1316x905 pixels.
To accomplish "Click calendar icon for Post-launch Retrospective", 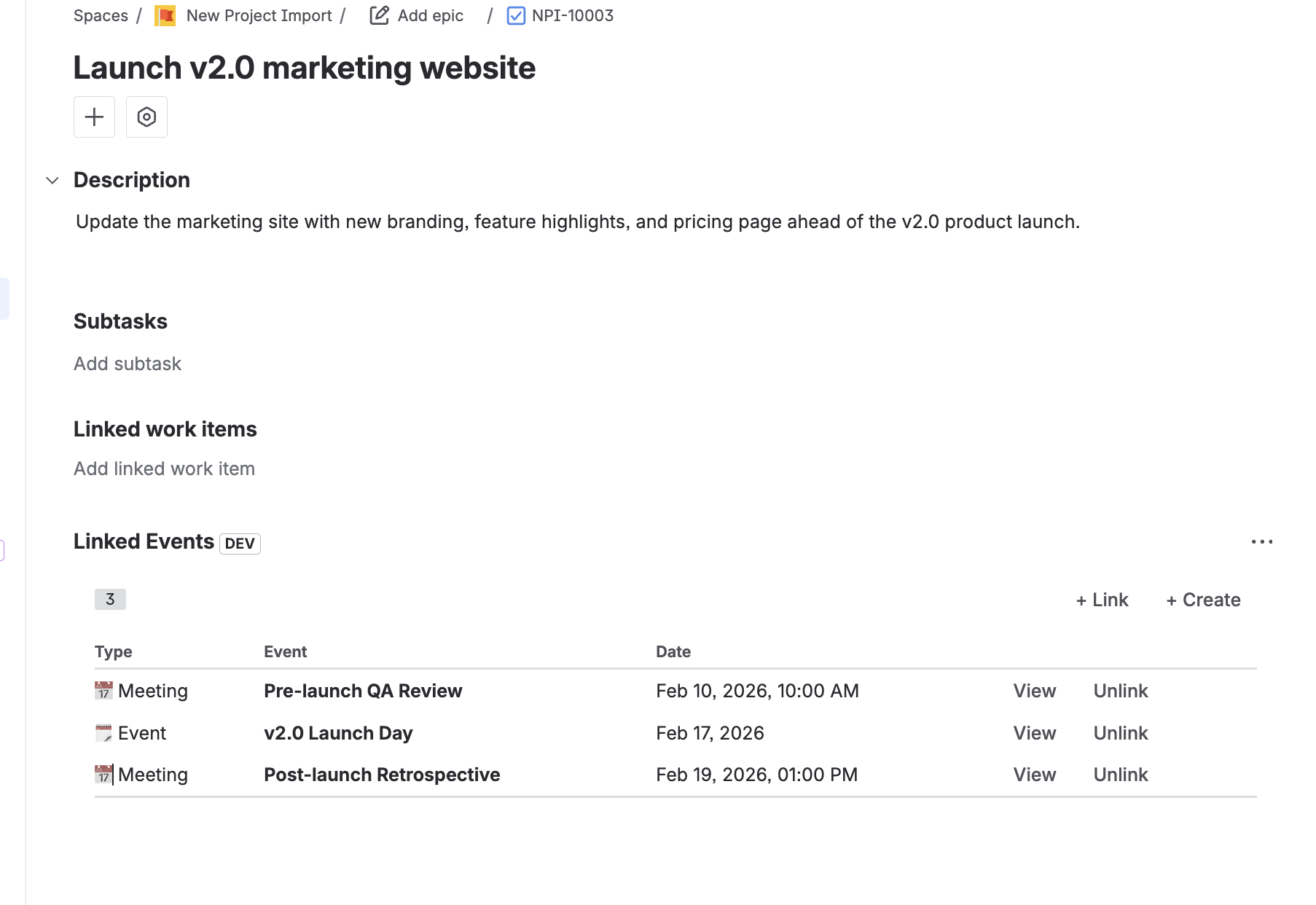I will click(104, 775).
